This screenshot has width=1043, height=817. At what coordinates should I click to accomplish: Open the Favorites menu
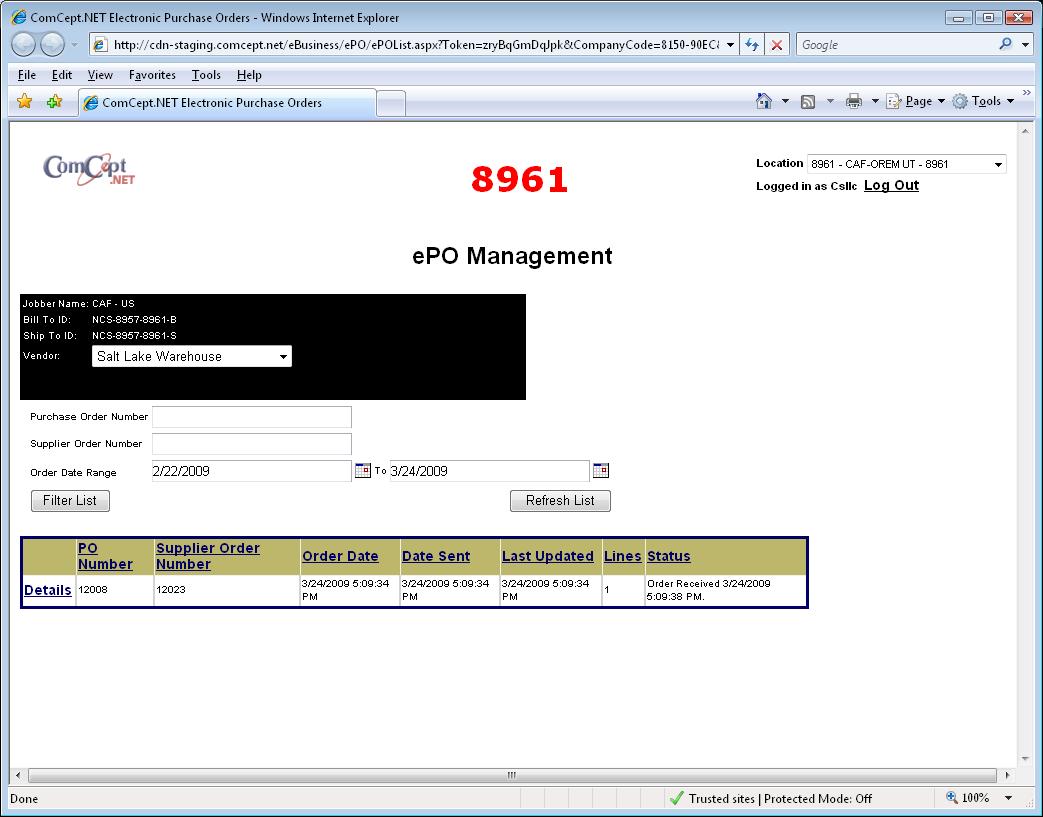(x=152, y=75)
